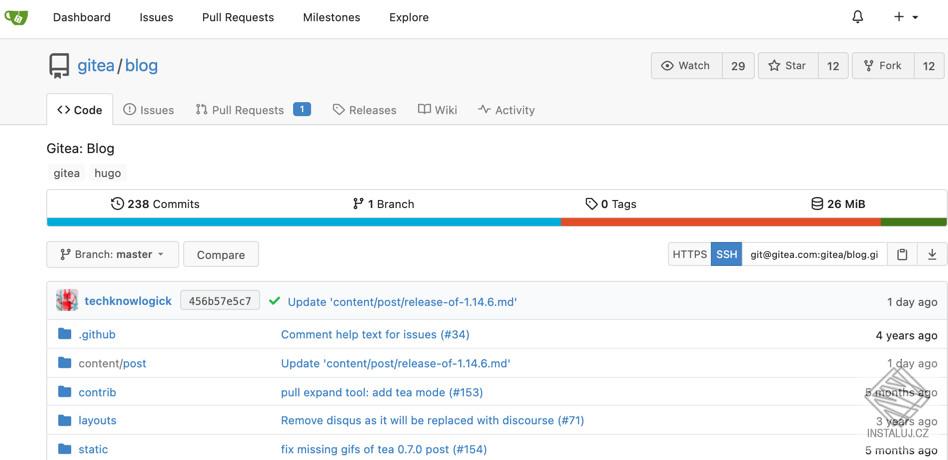Click the Watch button

(687, 66)
